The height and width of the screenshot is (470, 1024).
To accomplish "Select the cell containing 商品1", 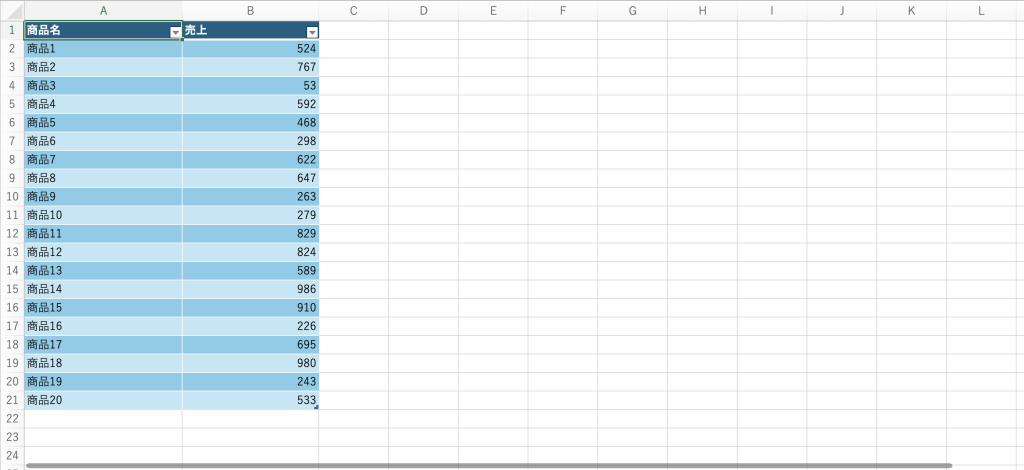I will point(102,49).
